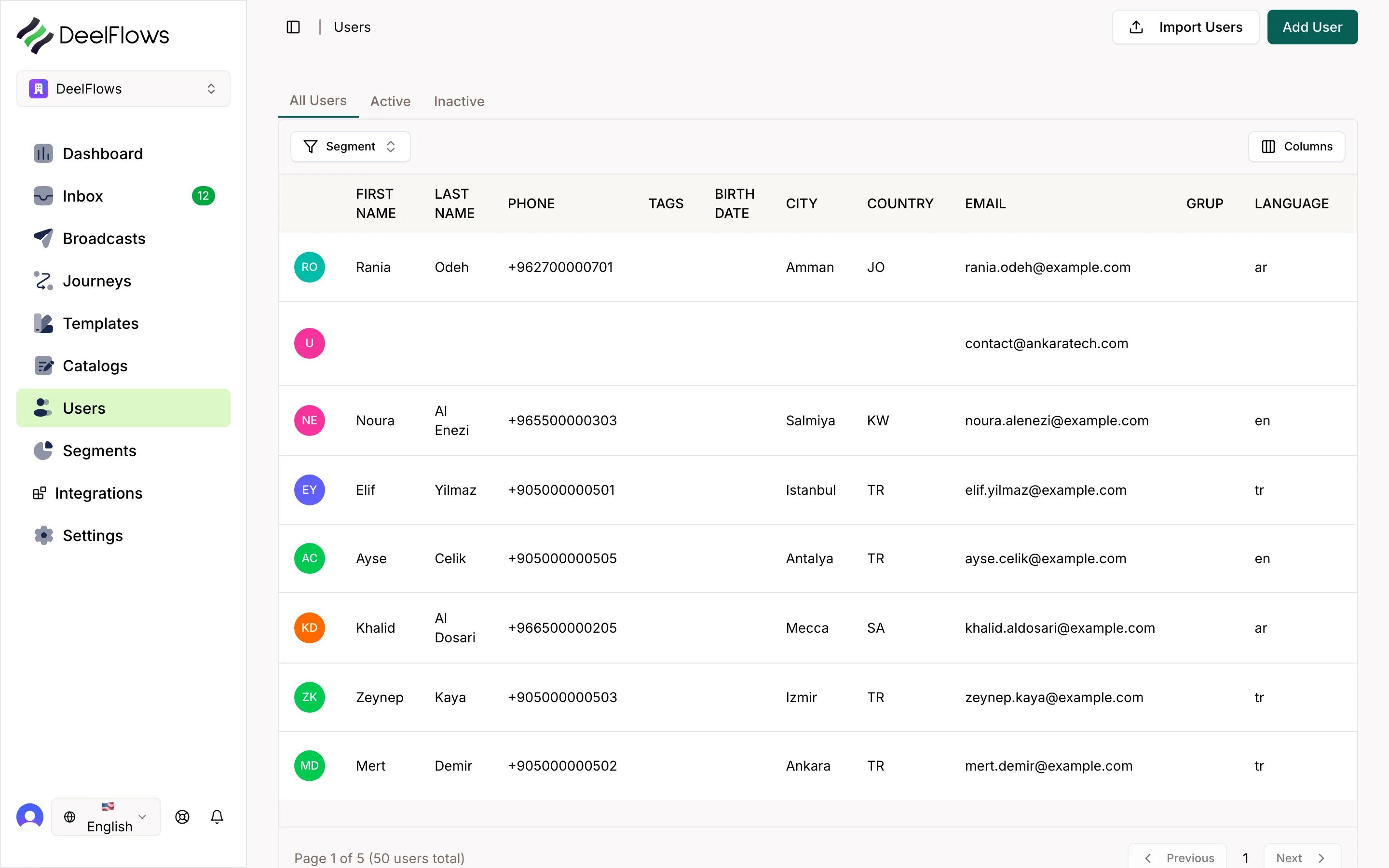
Task: Click phone +965500000303
Action: pyautogui.click(x=562, y=420)
